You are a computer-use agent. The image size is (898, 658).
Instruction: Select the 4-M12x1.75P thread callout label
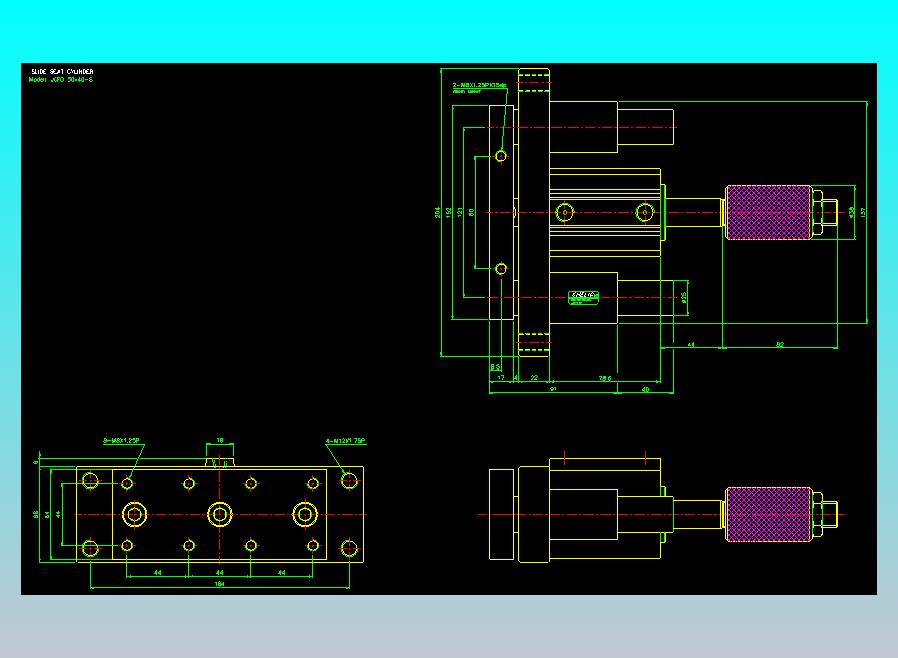coord(345,441)
